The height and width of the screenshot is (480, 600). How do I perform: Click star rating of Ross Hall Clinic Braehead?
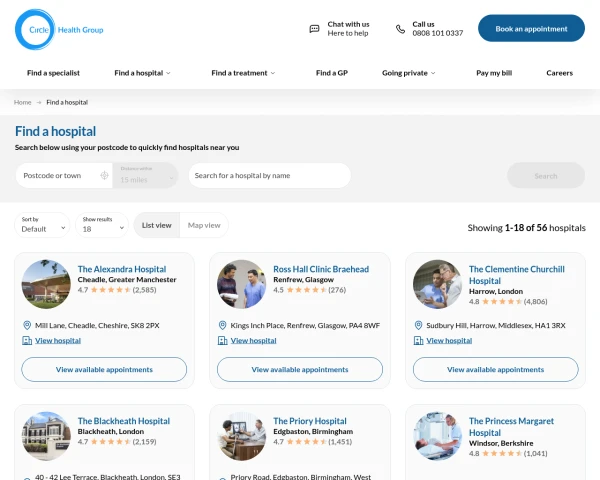coord(306,290)
